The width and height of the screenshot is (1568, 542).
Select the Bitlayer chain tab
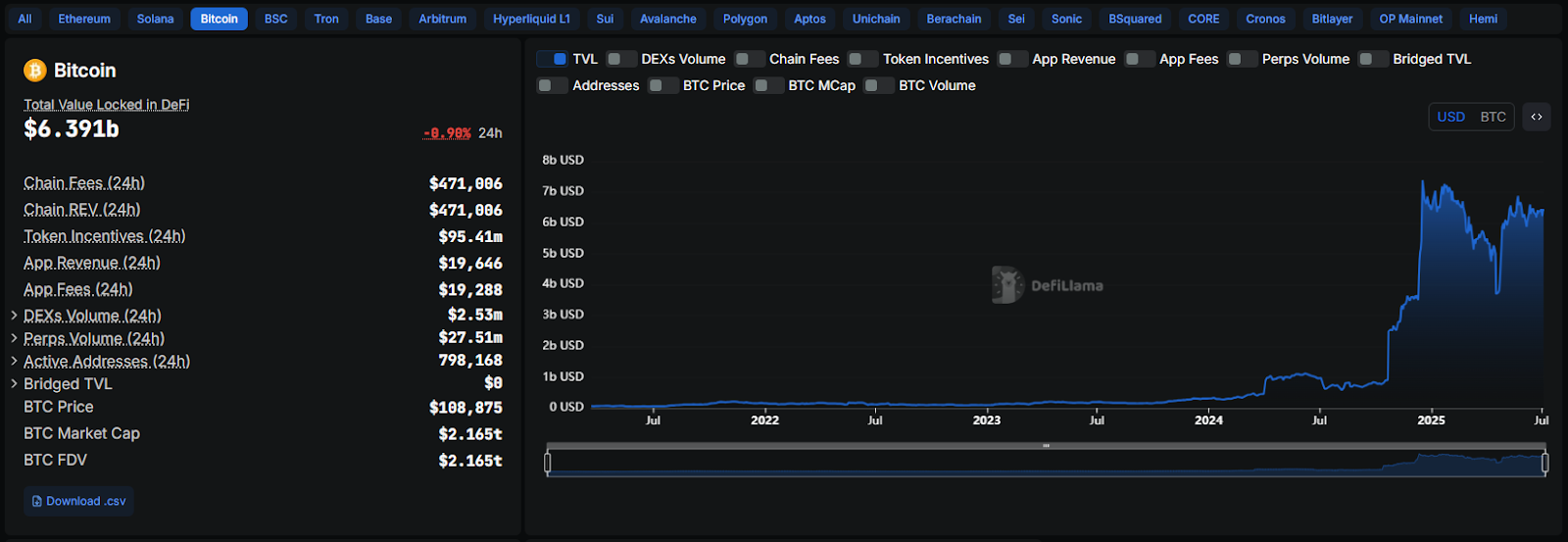pyautogui.click(x=1333, y=19)
